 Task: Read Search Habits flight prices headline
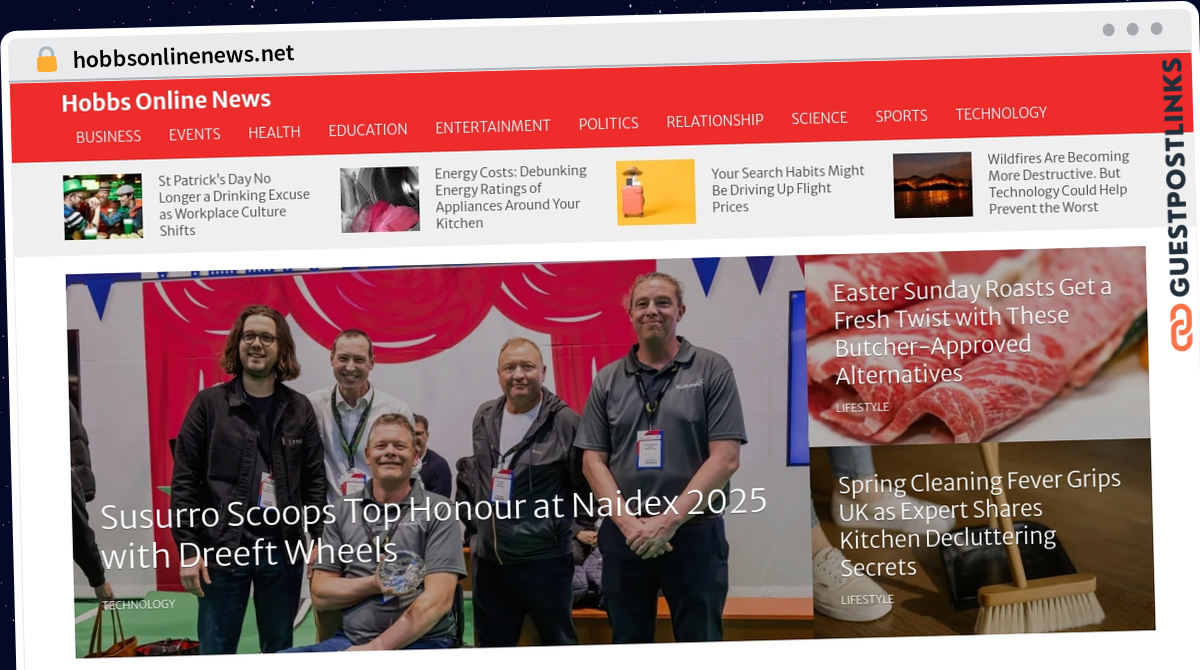click(x=788, y=189)
